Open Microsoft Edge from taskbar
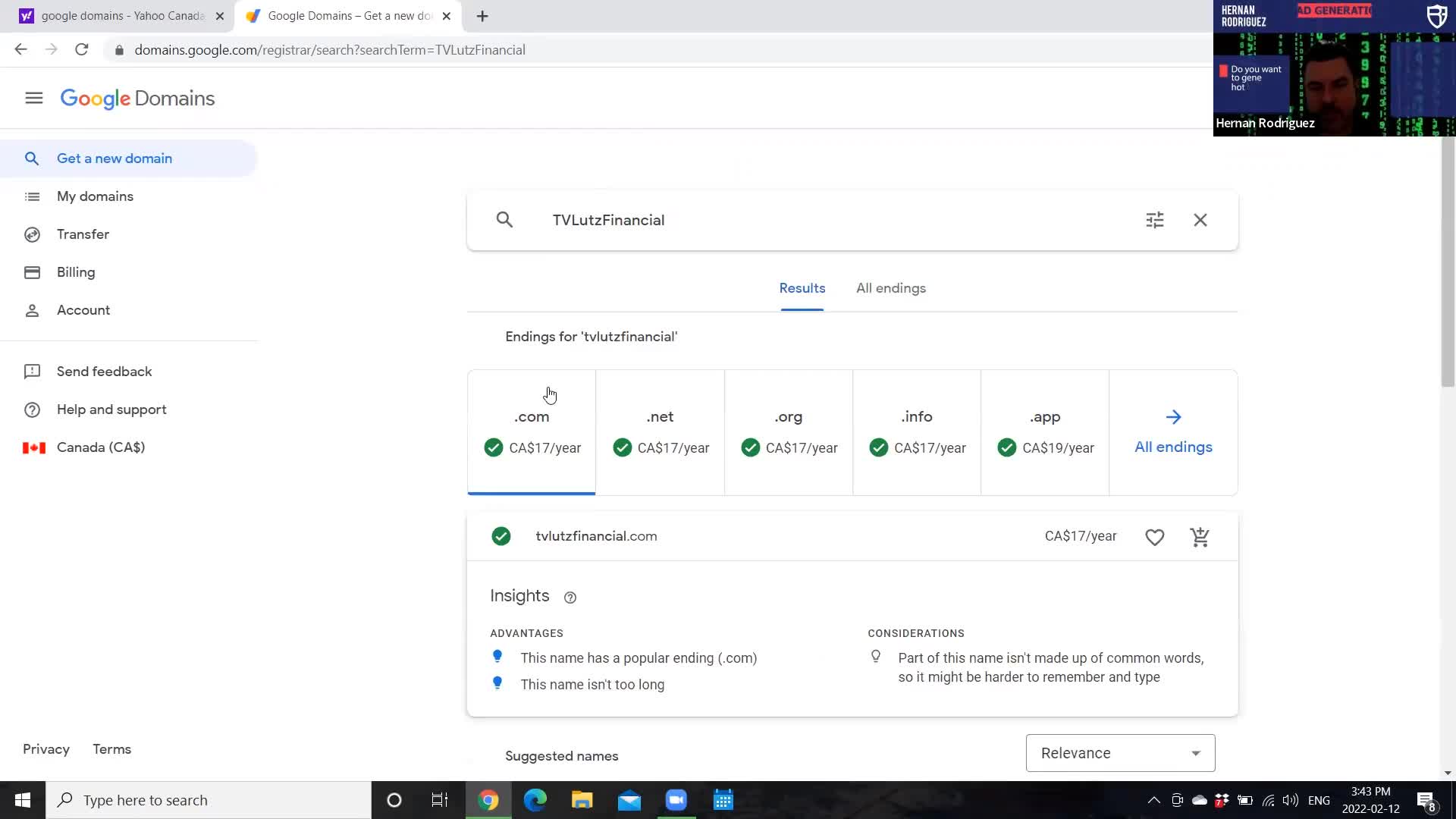1456x819 pixels. tap(535, 800)
